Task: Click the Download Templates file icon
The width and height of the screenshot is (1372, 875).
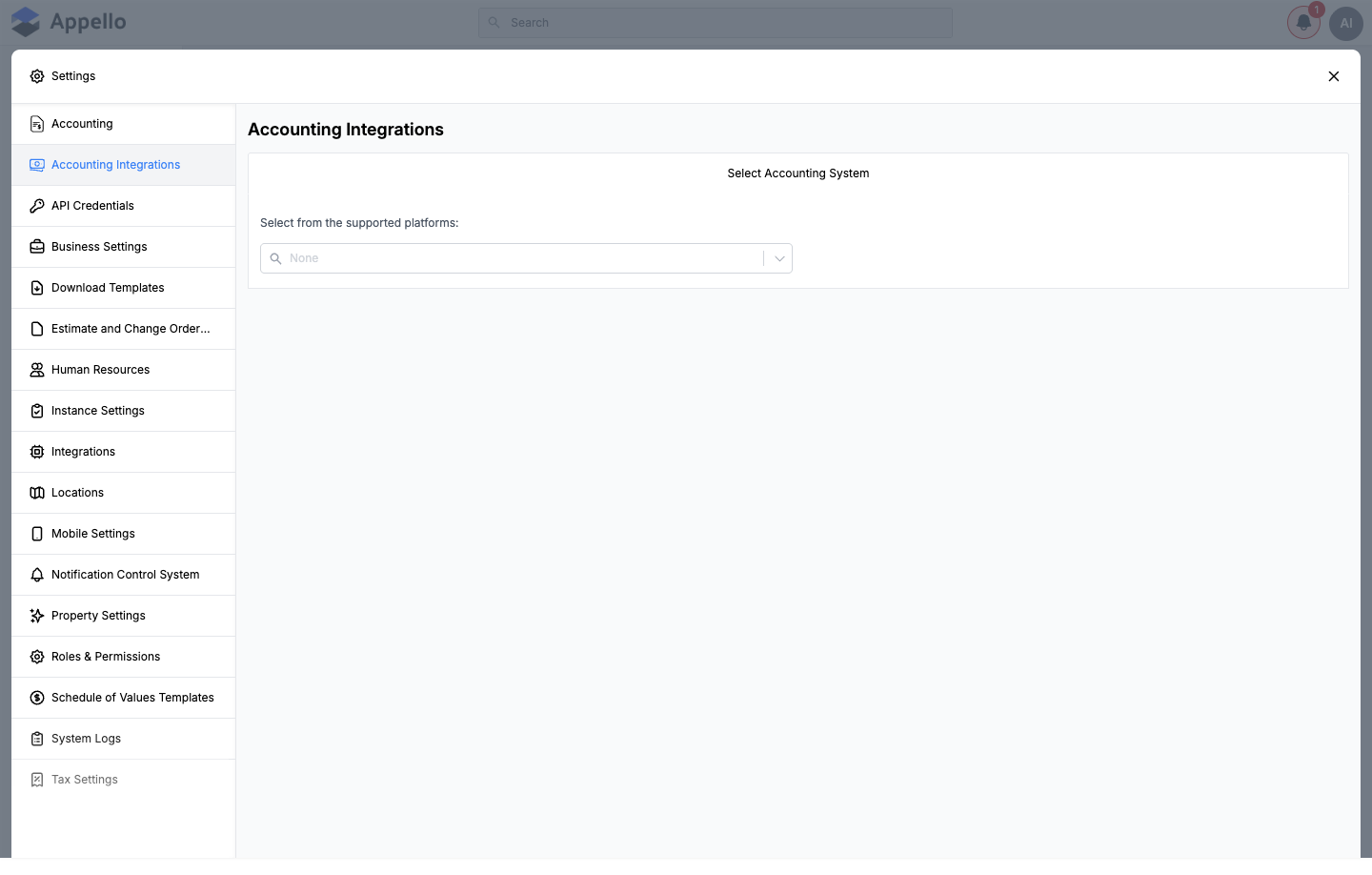Action: (x=37, y=288)
